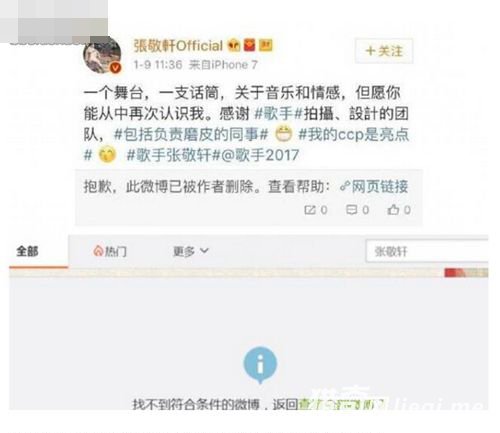This screenshot has height=433, width=500.
Task: Click the #歌手# hashtag
Action: (278, 114)
